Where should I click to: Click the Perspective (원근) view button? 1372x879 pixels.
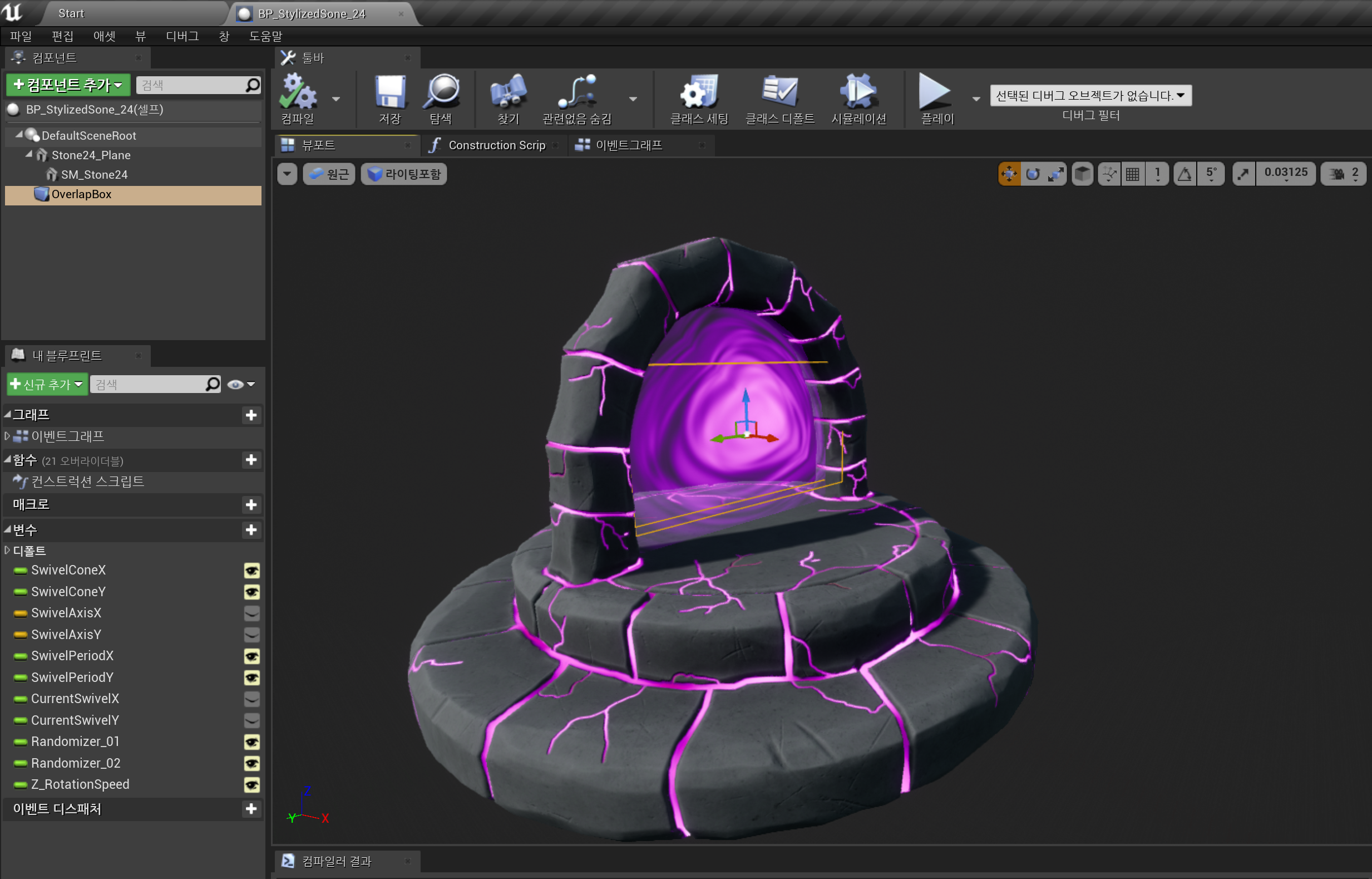(x=329, y=174)
